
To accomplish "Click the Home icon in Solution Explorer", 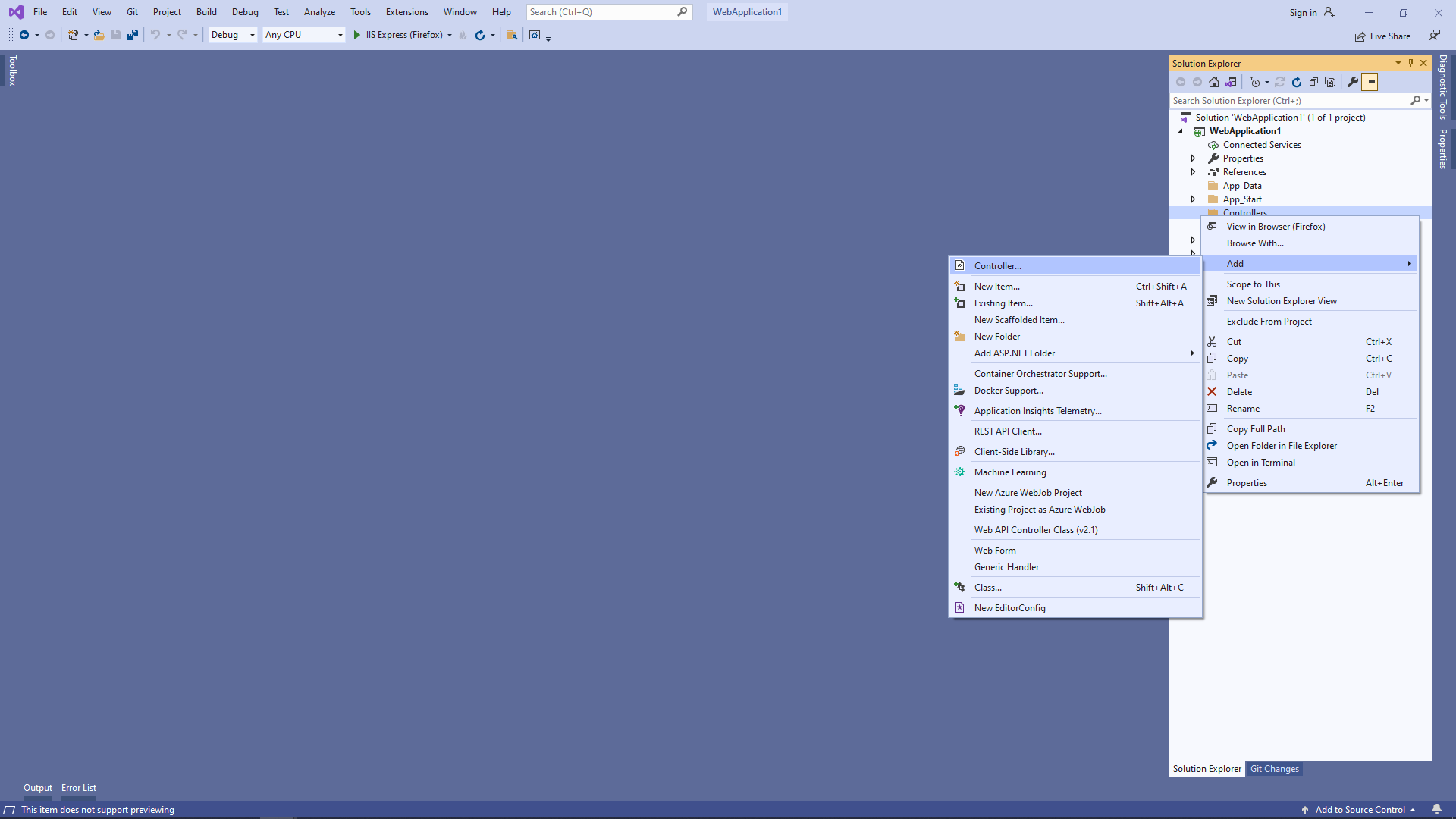I will (1214, 82).
